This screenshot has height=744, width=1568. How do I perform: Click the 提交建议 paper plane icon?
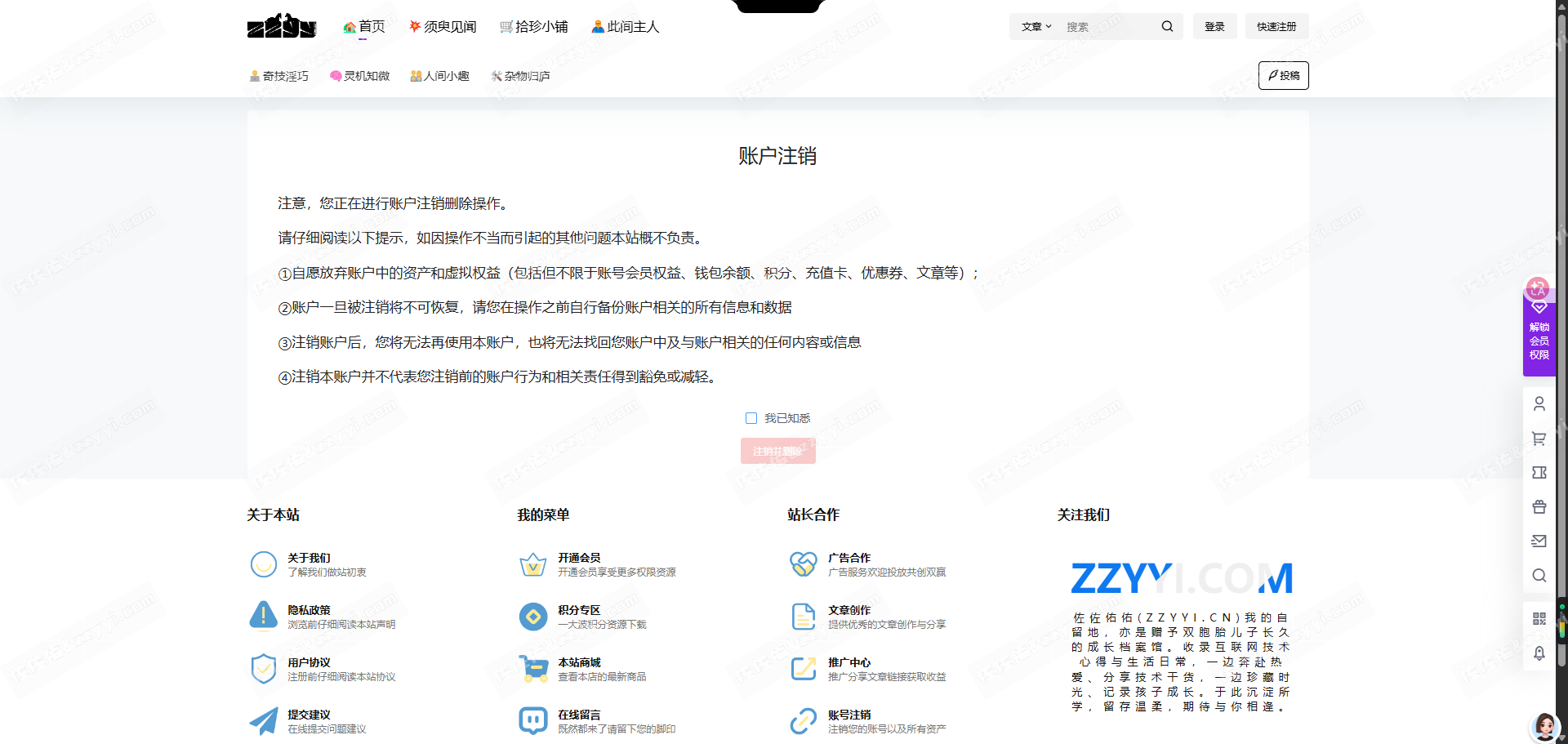click(x=264, y=721)
